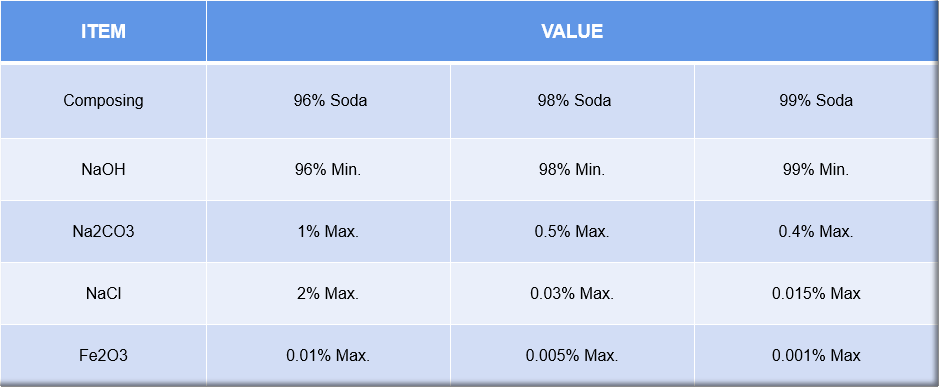939x388 pixels.
Task: Click the NaOH row label
Action: tap(103, 169)
